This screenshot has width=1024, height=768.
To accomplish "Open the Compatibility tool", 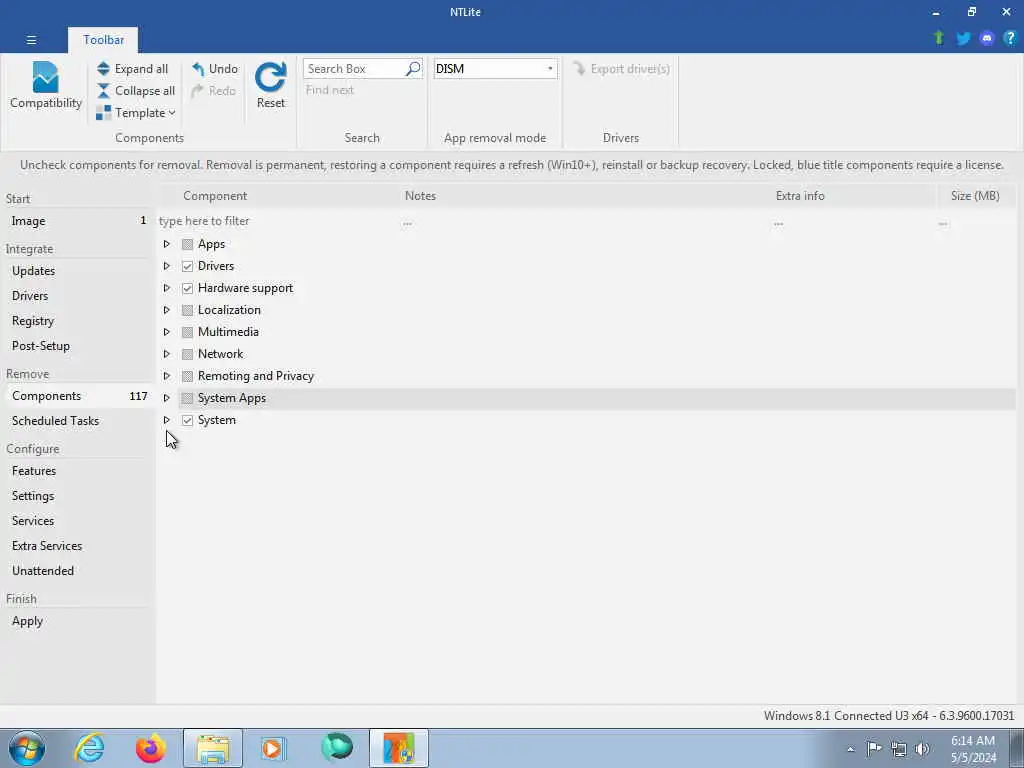I will point(46,86).
